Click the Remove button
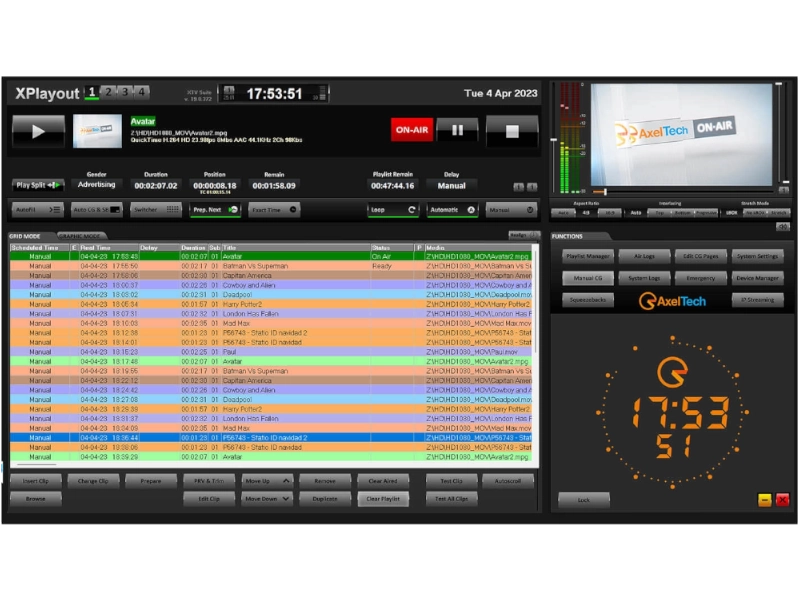 (x=325, y=481)
